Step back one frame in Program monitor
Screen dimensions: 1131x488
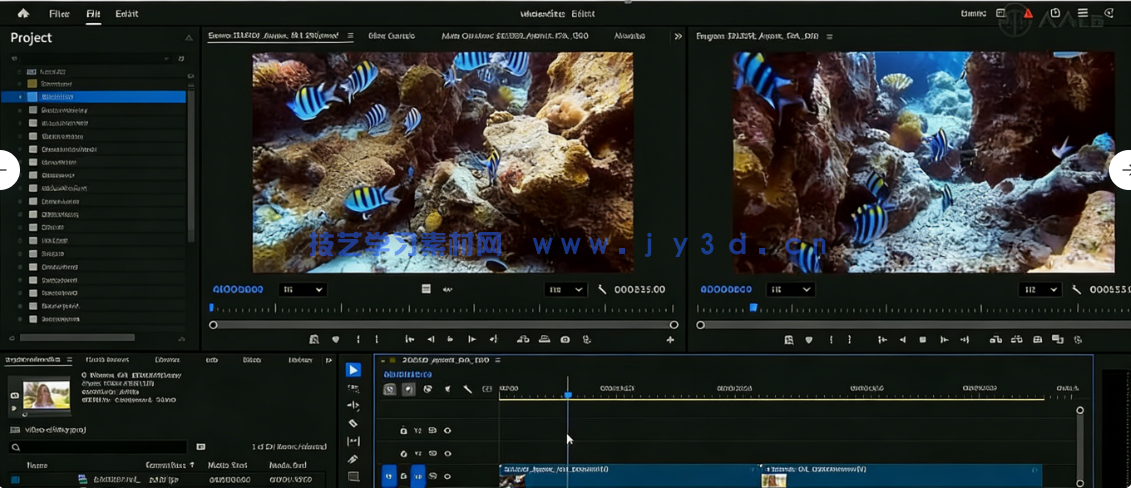coord(902,340)
